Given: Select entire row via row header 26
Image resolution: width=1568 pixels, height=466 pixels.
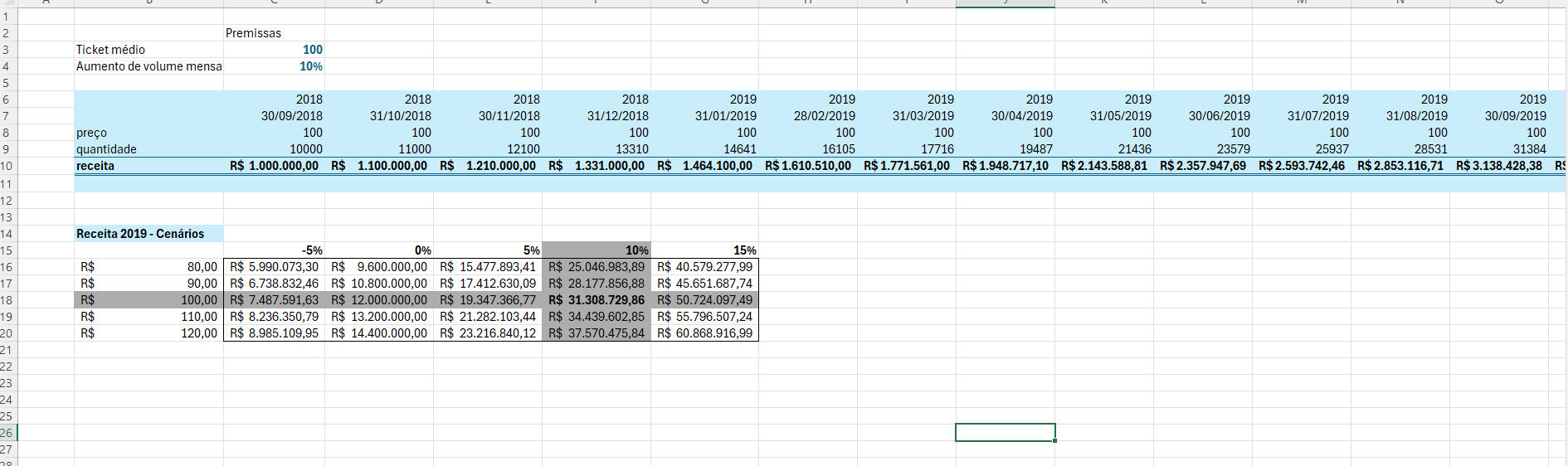Looking at the screenshot, I should (8, 433).
